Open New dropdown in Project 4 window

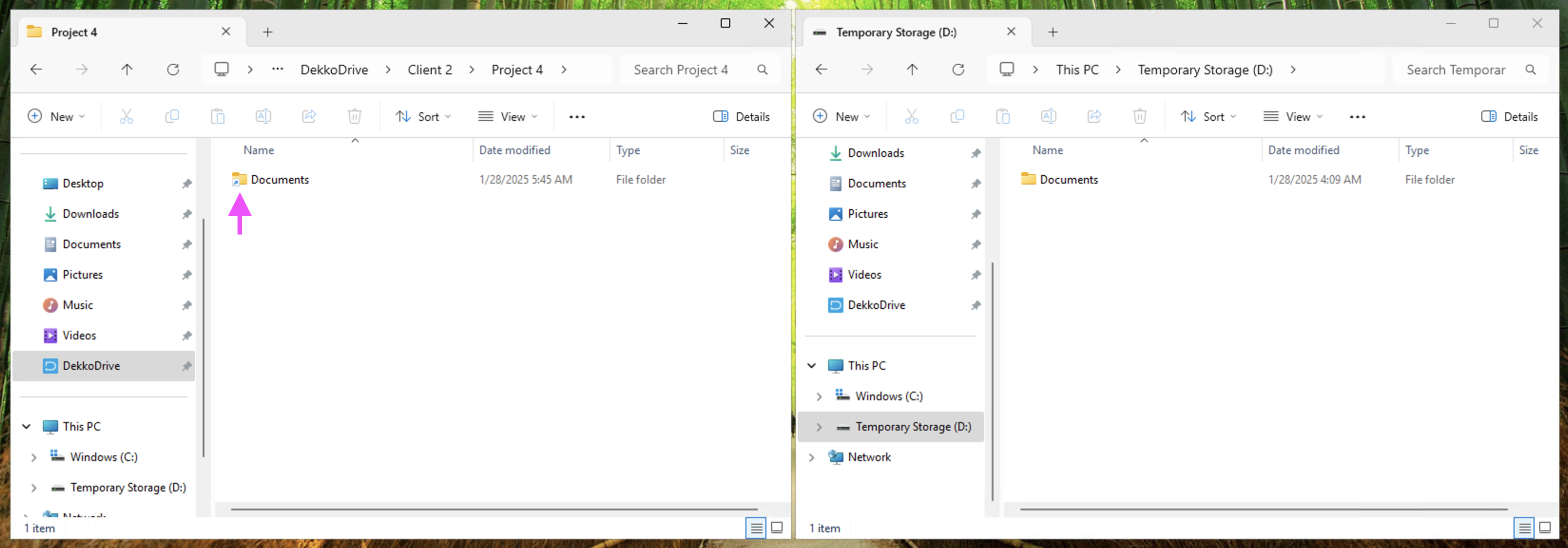point(56,116)
